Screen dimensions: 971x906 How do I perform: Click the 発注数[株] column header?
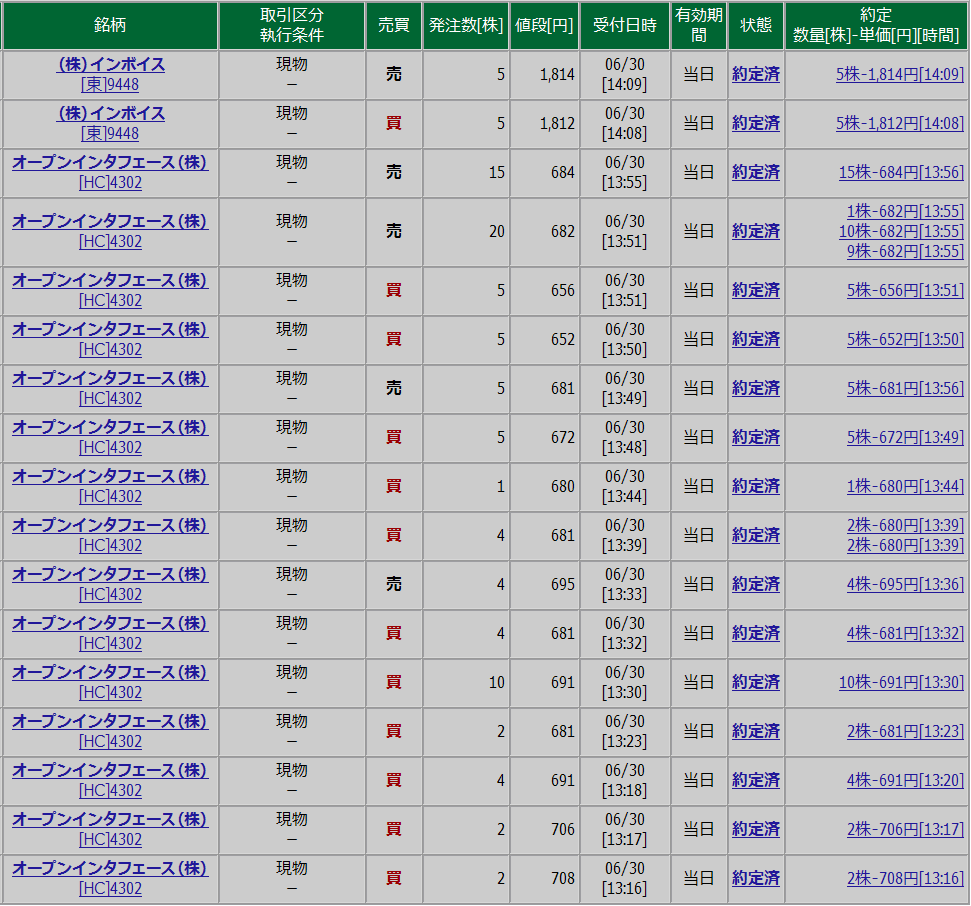click(x=466, y=25)
